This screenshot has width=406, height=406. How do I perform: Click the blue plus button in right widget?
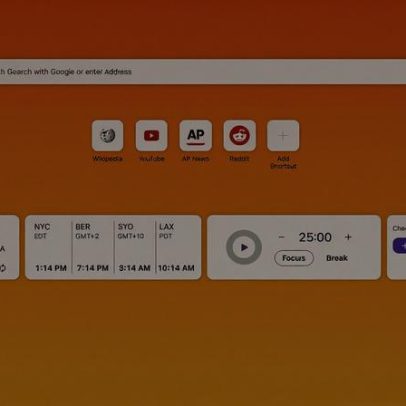pos(400,246)
